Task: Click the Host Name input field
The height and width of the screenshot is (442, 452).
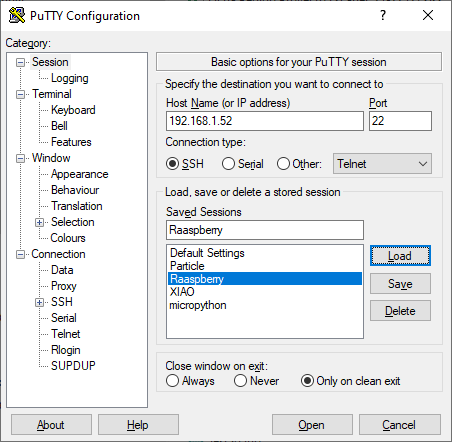Action: (x=265, y=121)
